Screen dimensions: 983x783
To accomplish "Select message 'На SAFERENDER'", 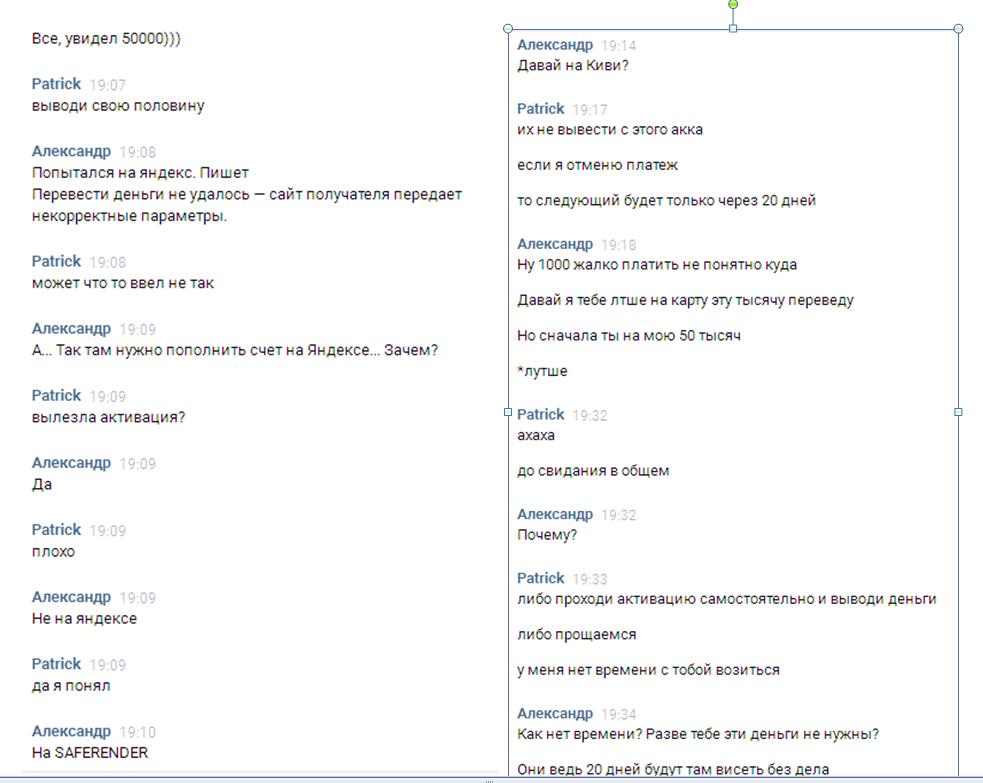I will [90, 752].
